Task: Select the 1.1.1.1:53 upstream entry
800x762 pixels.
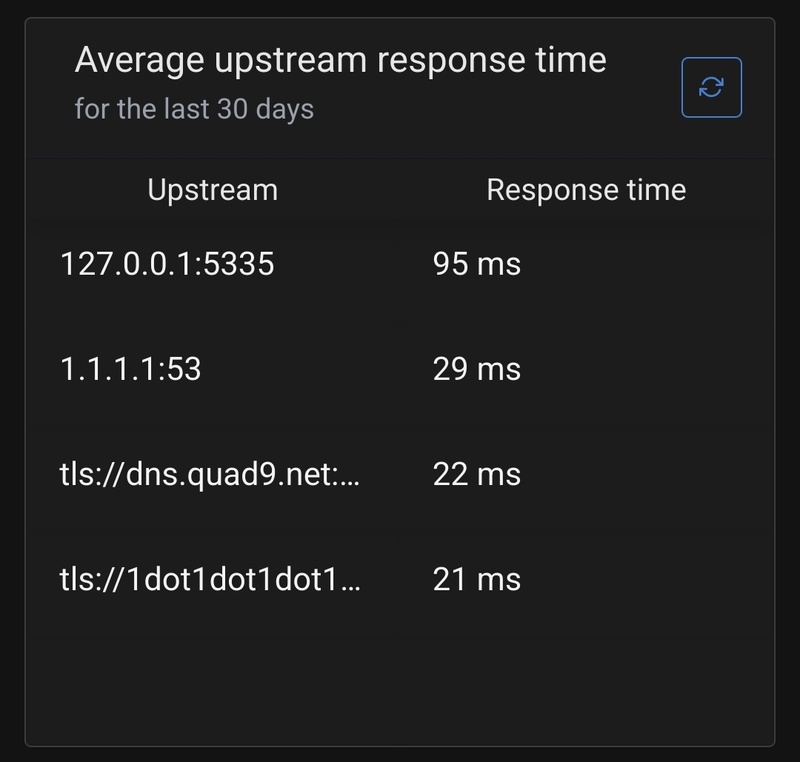Action: (131, 369)
